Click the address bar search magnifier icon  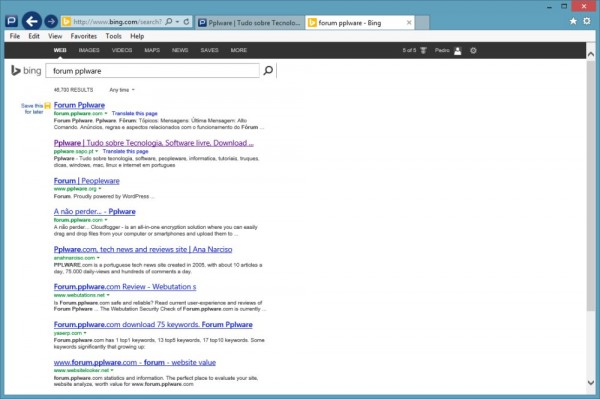coord(169,22)
